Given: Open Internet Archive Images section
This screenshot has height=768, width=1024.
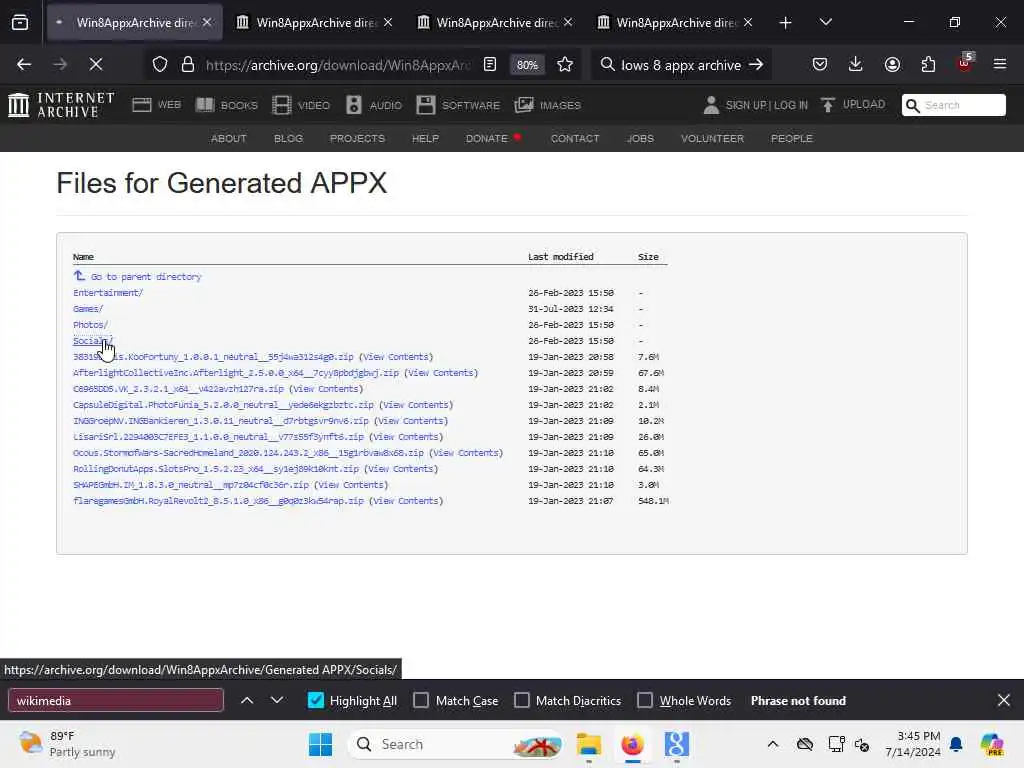Looking at the screenshot, I should [x=547, y=104].
